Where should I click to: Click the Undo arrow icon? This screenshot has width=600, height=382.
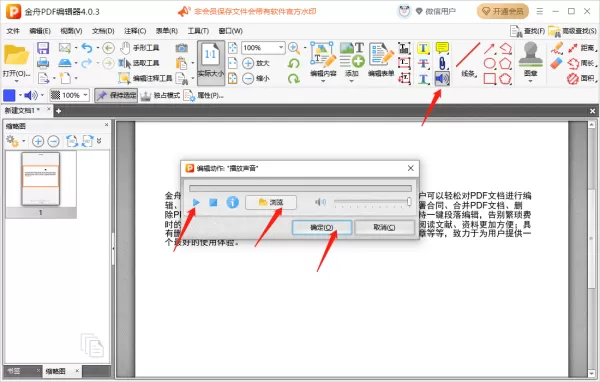[x=87, y=48]
